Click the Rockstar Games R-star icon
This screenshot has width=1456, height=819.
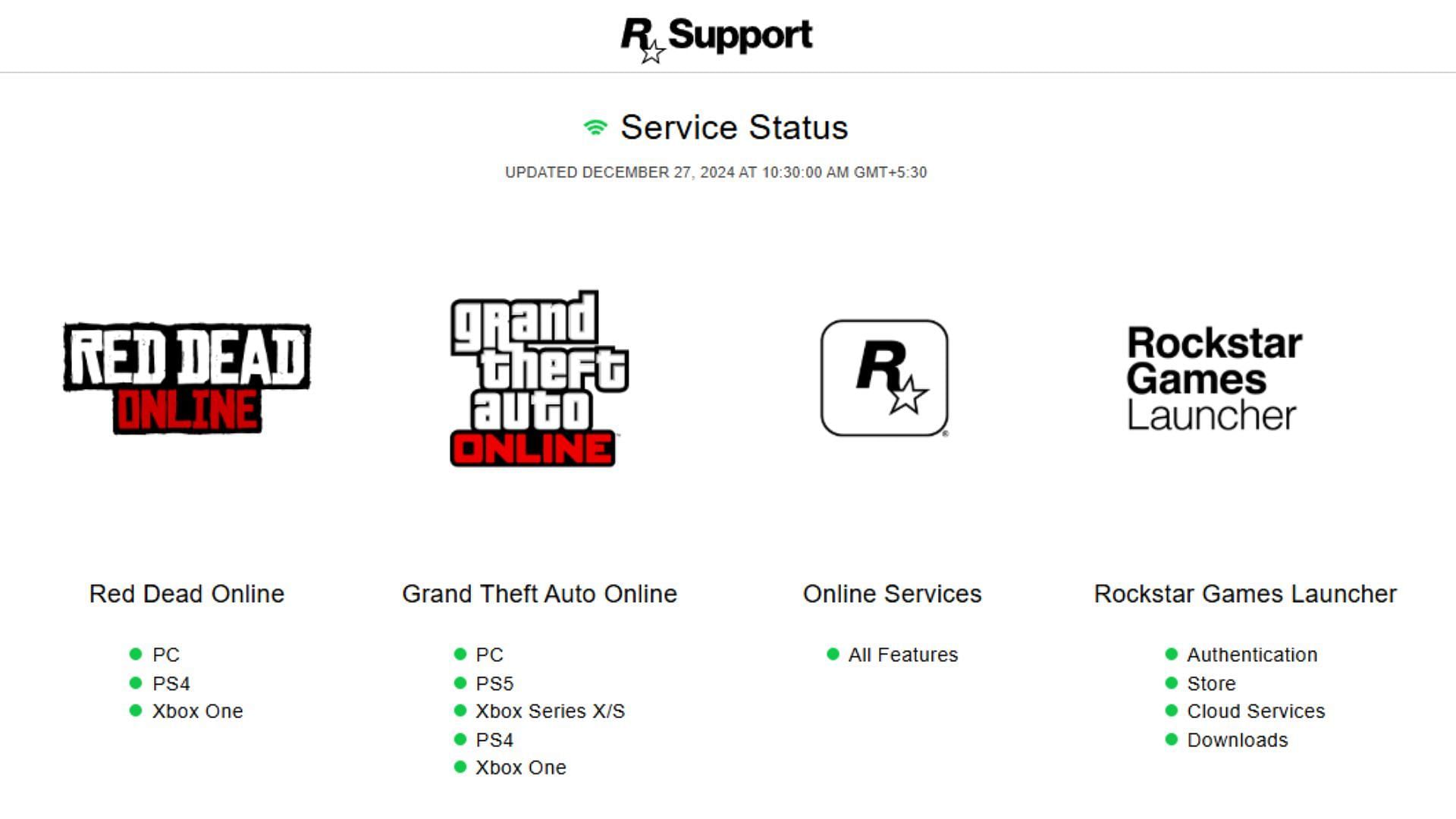[x=884, y=378]
